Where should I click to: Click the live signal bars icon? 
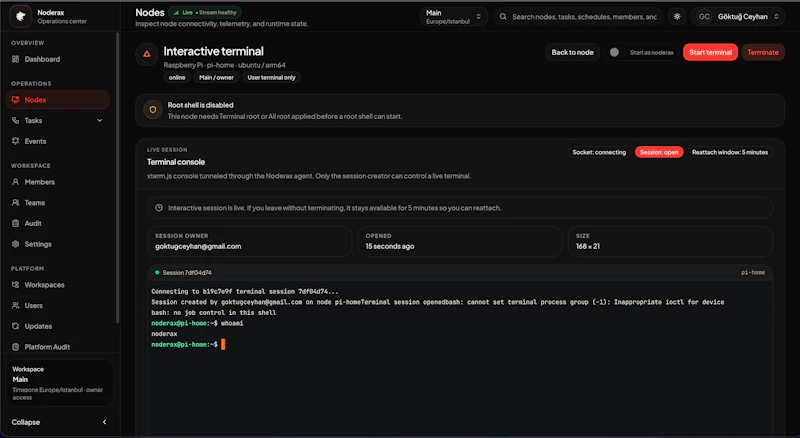click(176, 12)
